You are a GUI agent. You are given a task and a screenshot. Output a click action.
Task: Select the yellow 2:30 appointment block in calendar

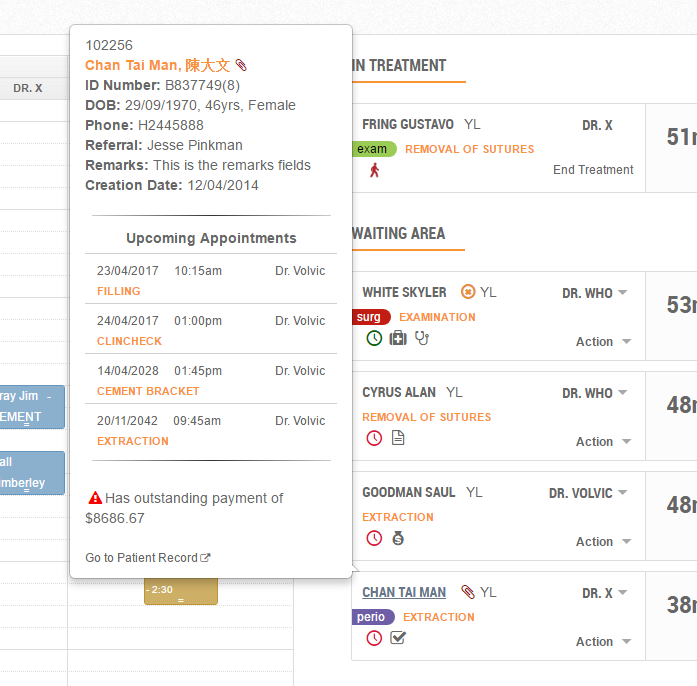tap(180, 591)
